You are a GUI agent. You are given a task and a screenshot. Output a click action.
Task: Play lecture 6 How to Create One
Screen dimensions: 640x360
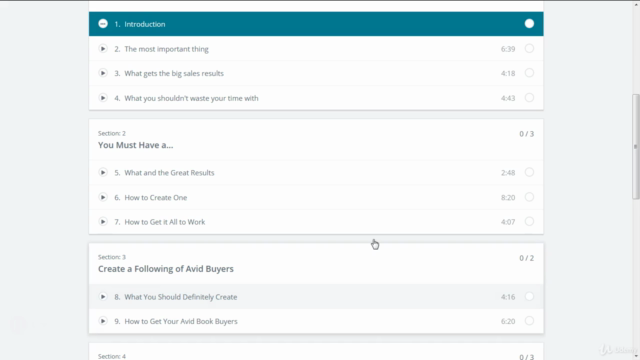103,197
